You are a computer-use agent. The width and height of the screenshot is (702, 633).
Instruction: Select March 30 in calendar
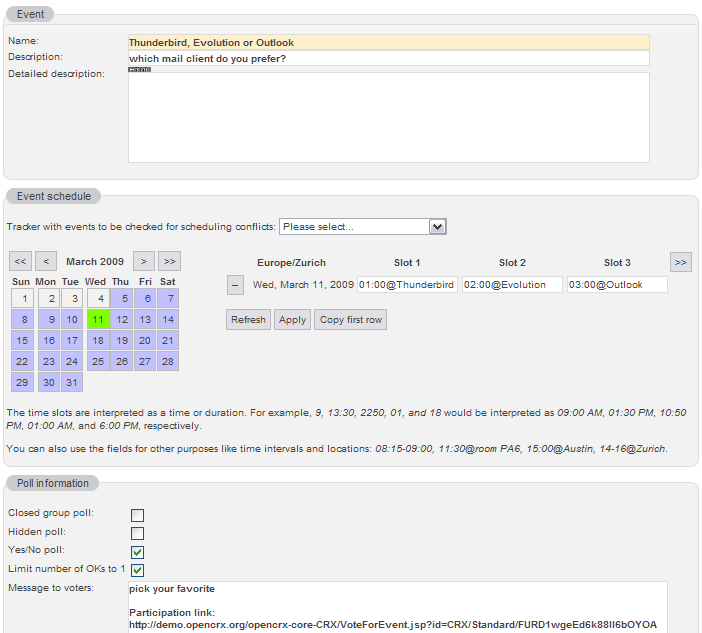(x=49, y=383)
